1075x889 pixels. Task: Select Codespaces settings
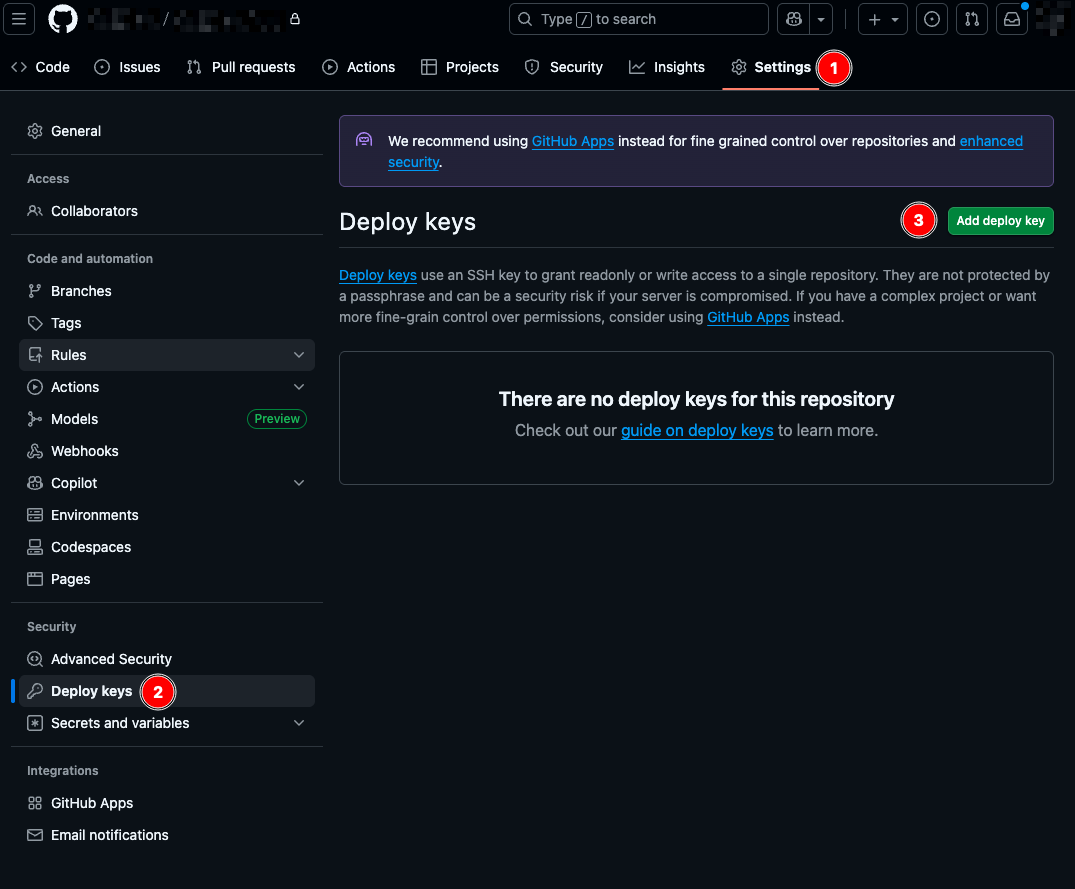click(x=91, y=547)
